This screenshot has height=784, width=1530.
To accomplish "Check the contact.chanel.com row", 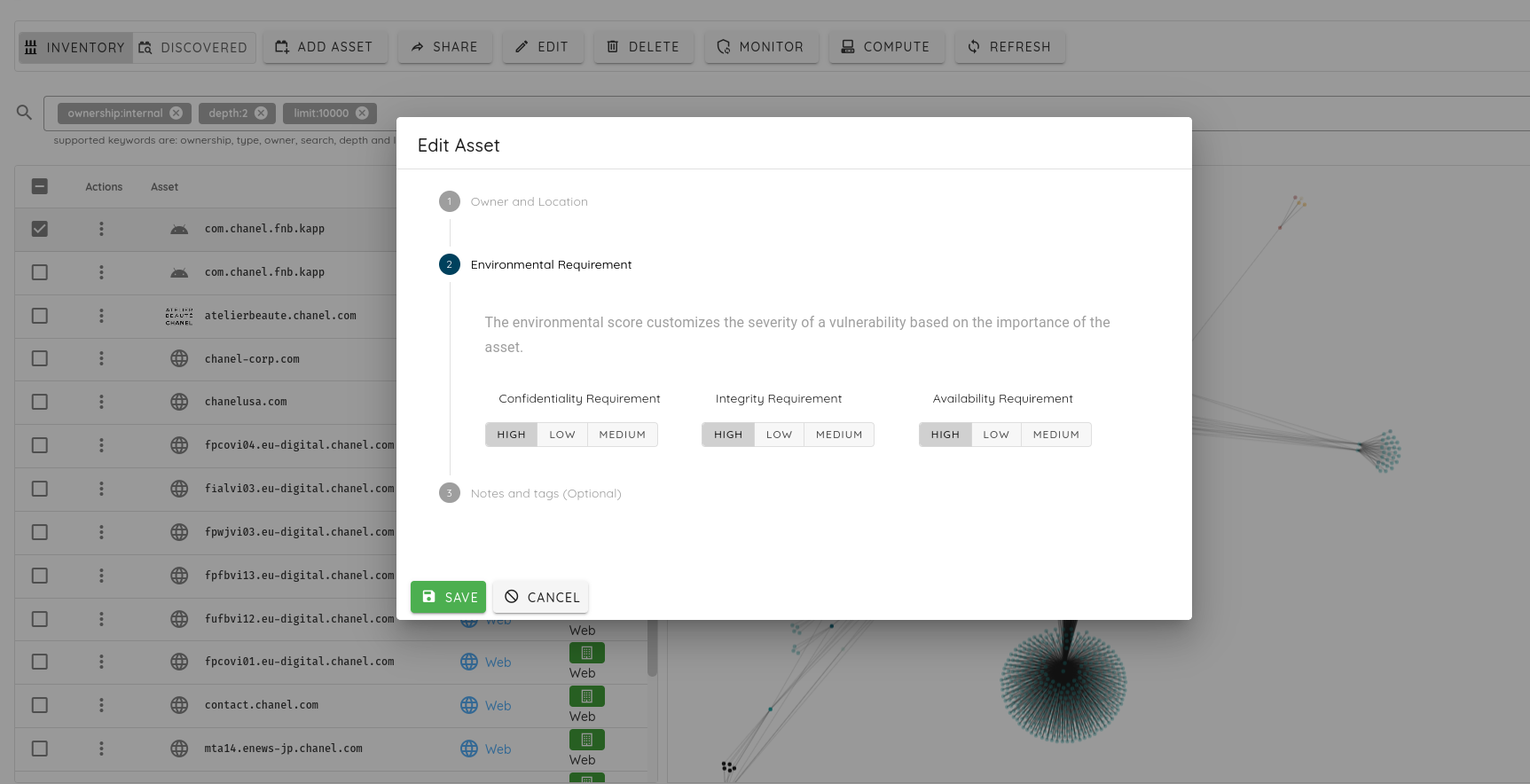I will pos(39,705).
